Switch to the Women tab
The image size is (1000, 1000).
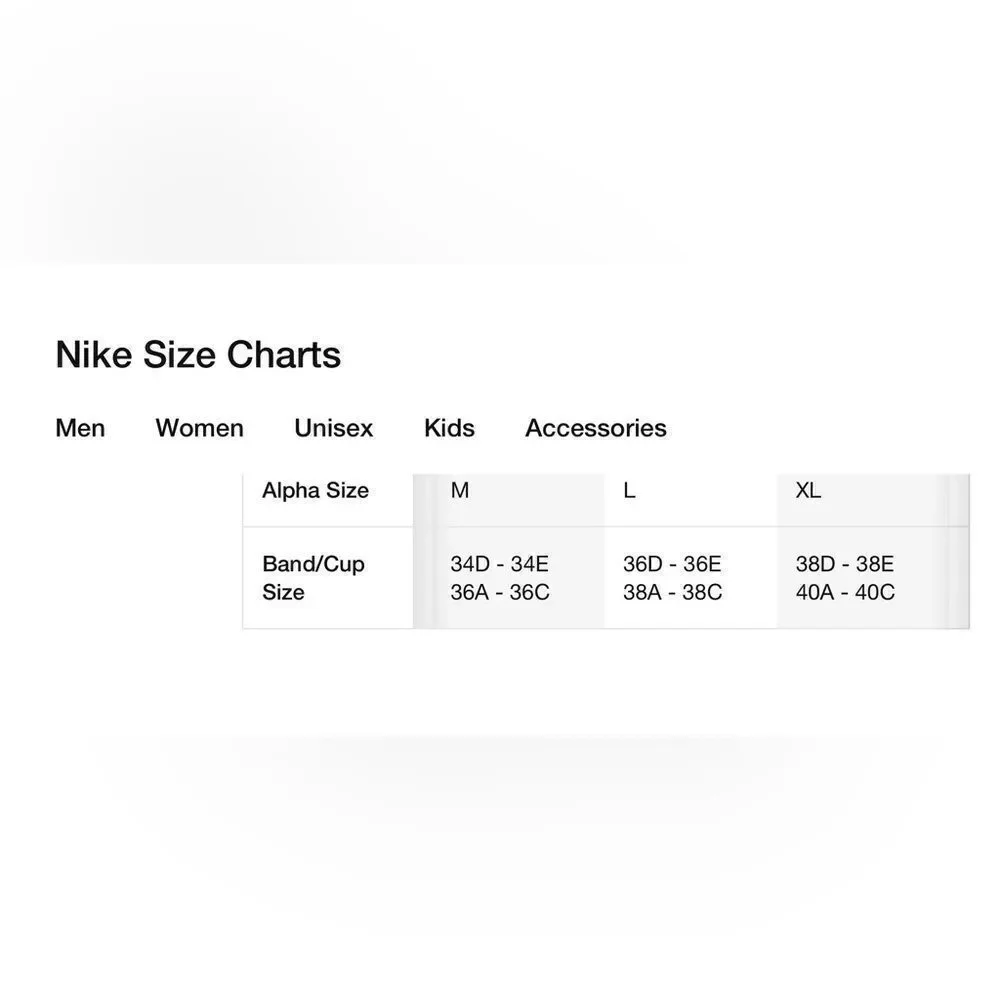tap(200, 428)
